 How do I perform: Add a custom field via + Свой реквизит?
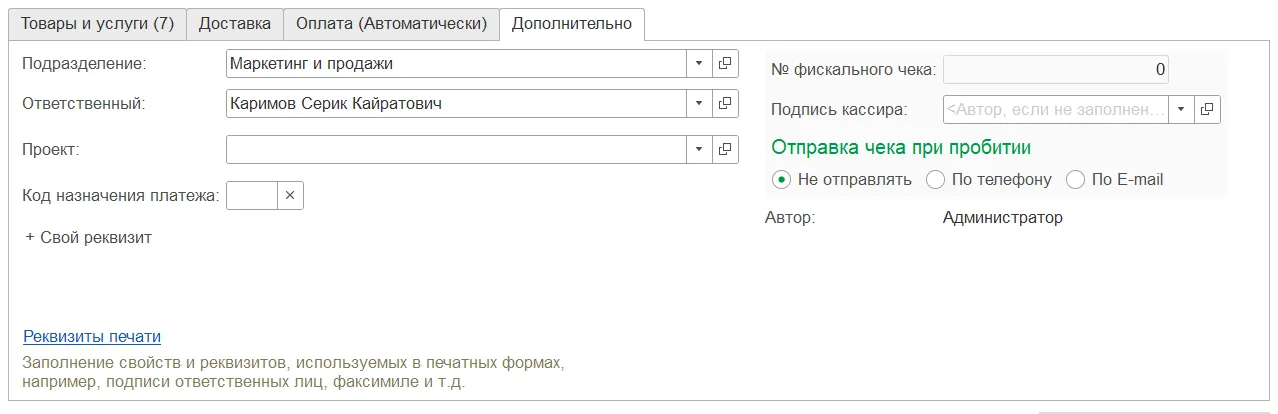pyautogui.click(x=88, y=237)
